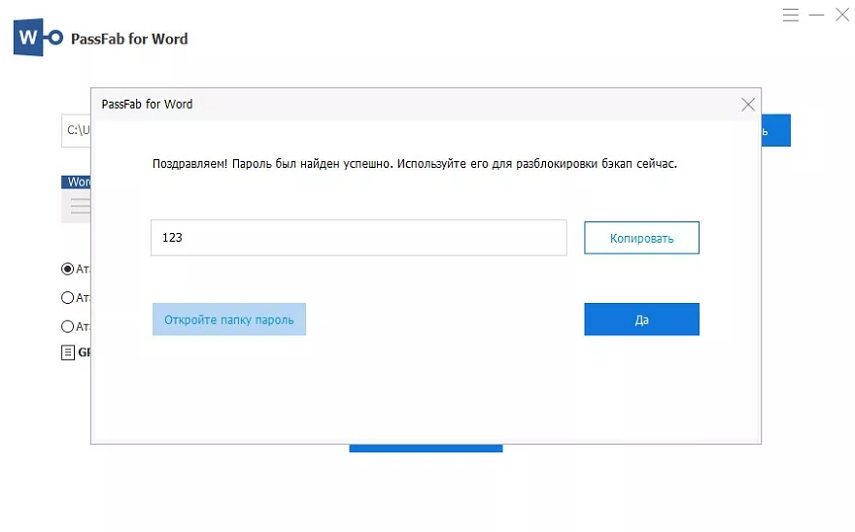The width and height of the screenshot is (855, 532).
Task: Select the already checked attack radio button
Action: [67, 269]
